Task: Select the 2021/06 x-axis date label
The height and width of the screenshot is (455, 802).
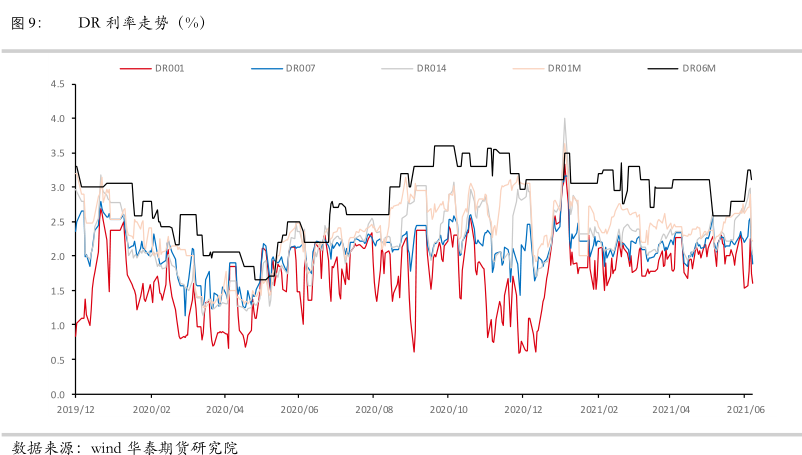Action: click(x=746, y=409)
